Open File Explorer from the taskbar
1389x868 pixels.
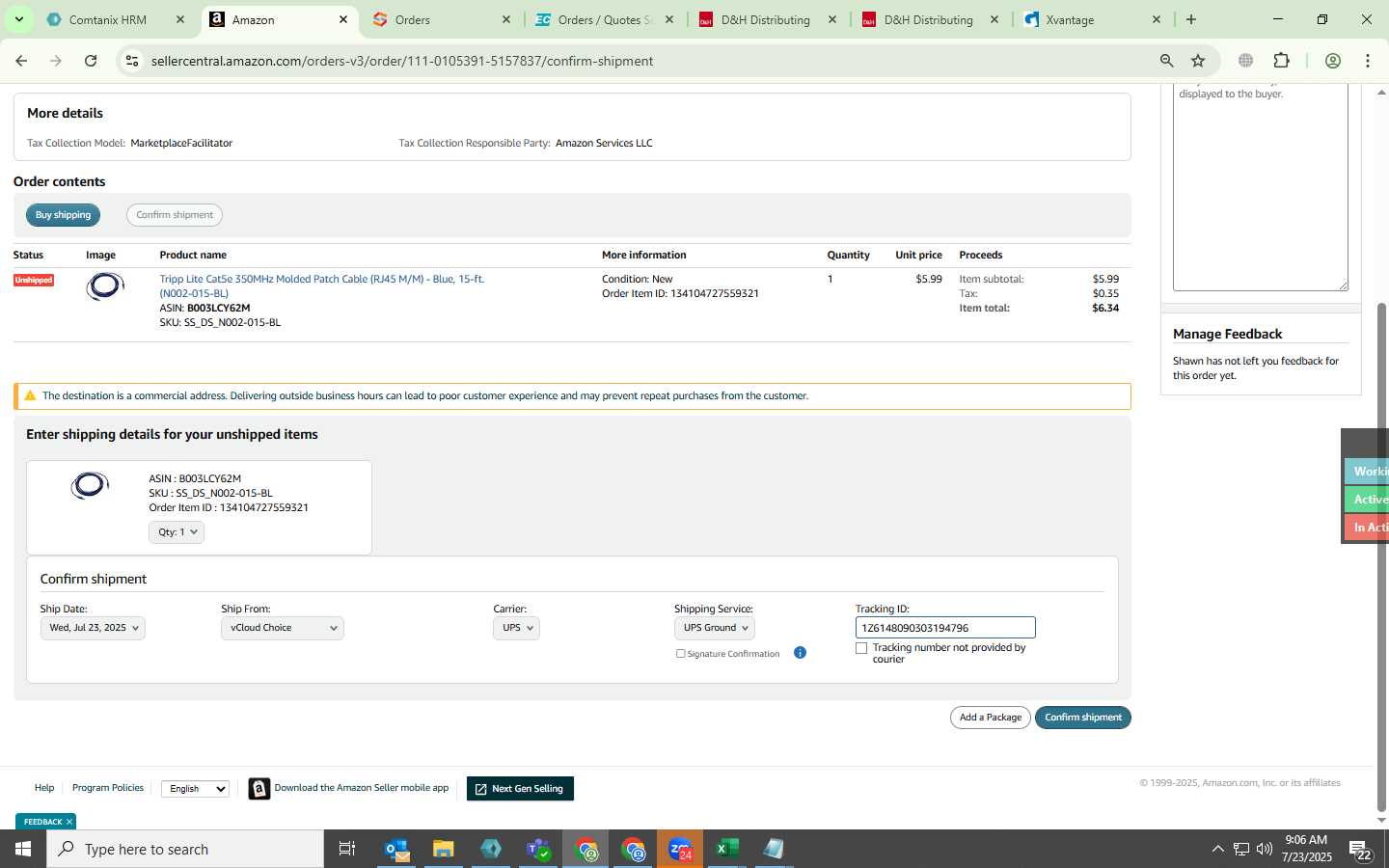pyautogui.click(x=444, y=849)
